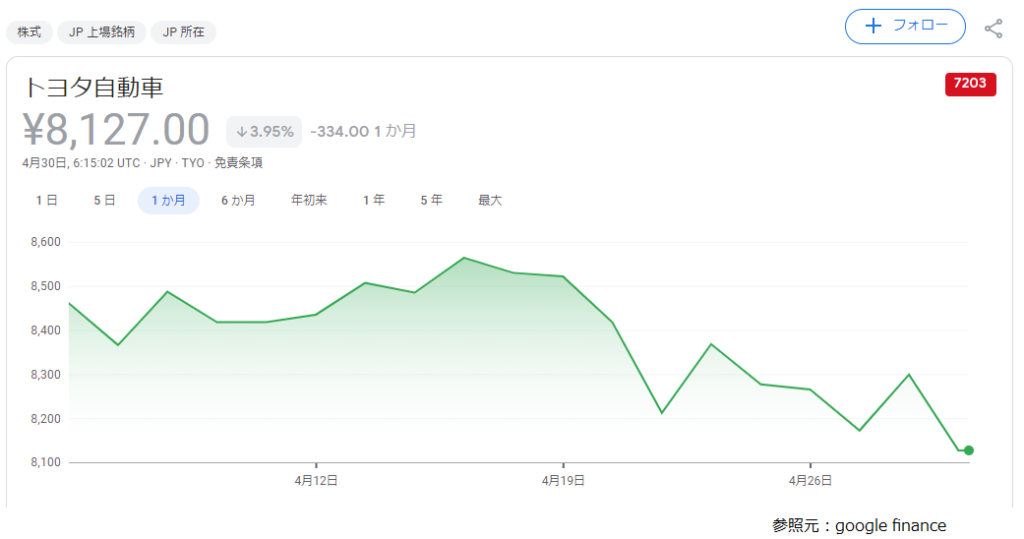The width and height of the screenshot is (1024, 539).
Task: Click the 4月19日 axis label
Action: point(563,481)
